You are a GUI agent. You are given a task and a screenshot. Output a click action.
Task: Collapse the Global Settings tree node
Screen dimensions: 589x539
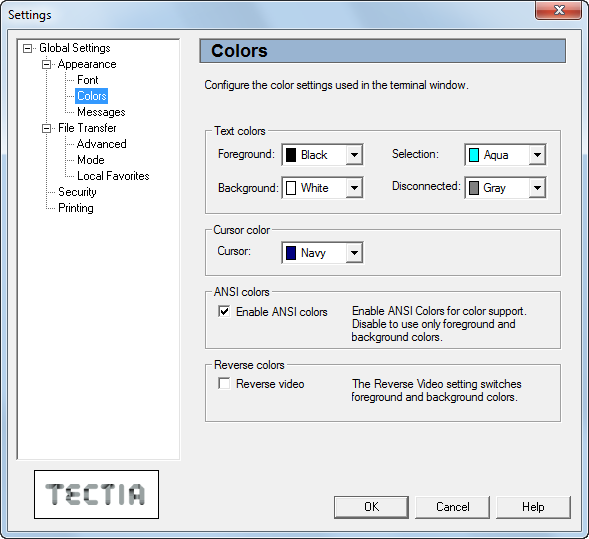tap(27, 48)
